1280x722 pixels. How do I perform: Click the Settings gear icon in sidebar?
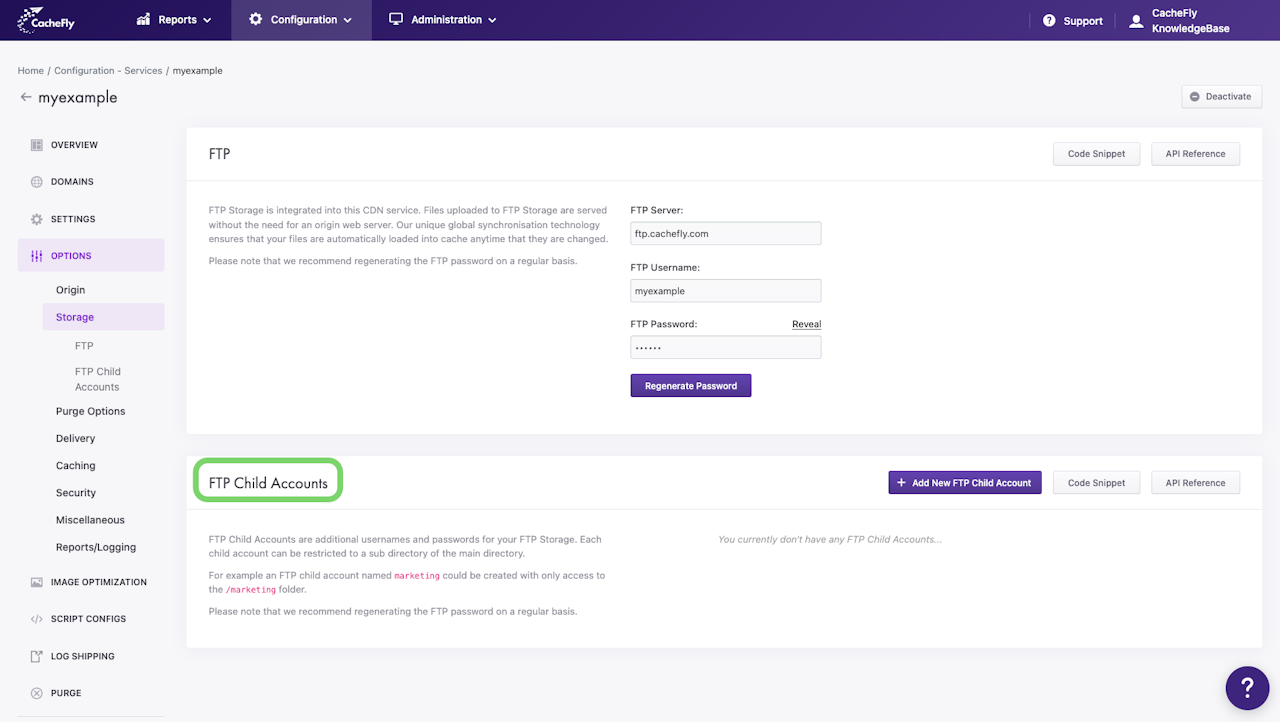point(37,219)
